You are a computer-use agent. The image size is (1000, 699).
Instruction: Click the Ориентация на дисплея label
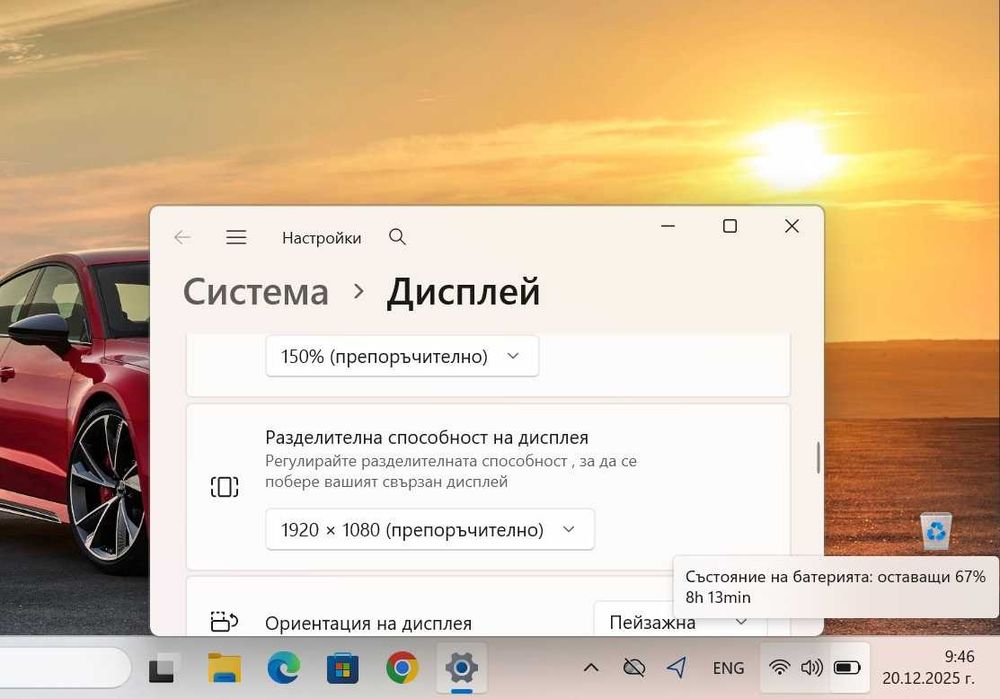(x=369, y=623)
